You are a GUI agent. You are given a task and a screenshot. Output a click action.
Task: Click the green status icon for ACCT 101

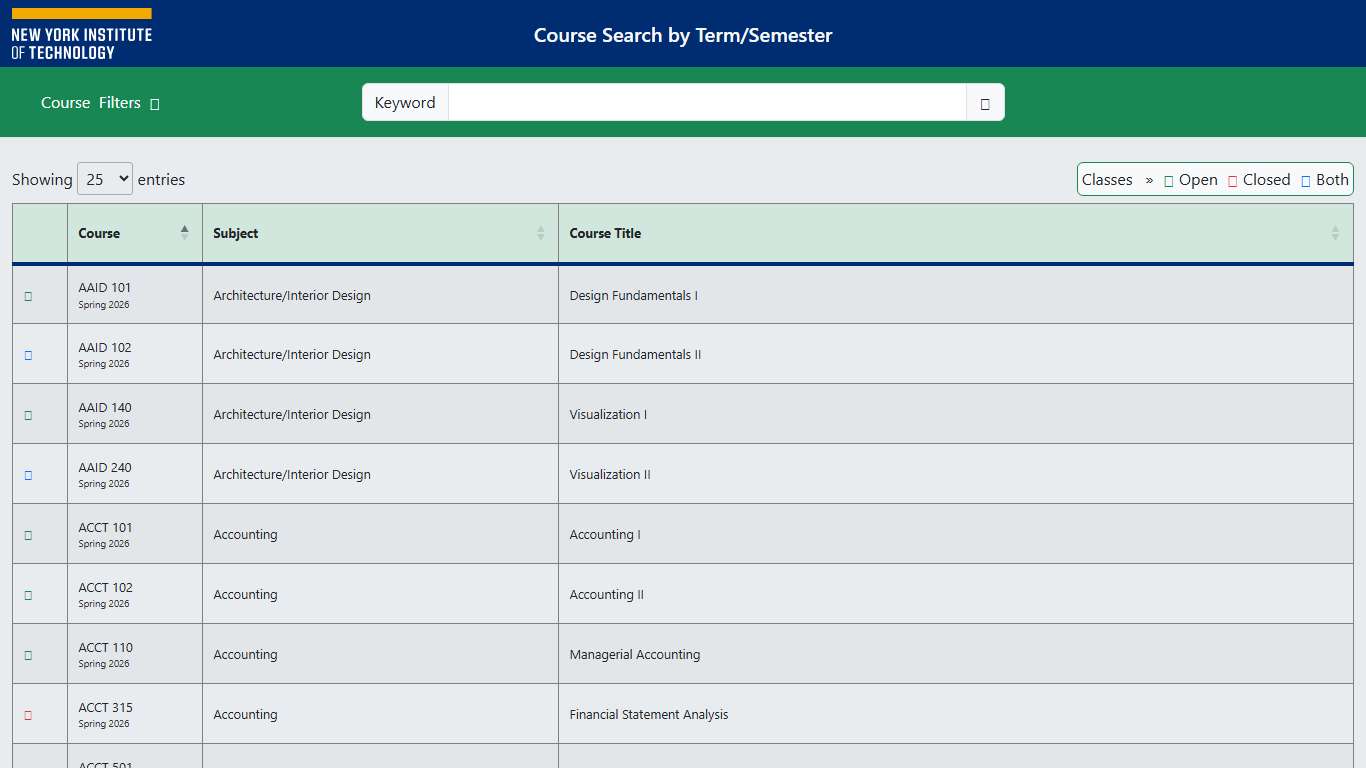[26, 534]
